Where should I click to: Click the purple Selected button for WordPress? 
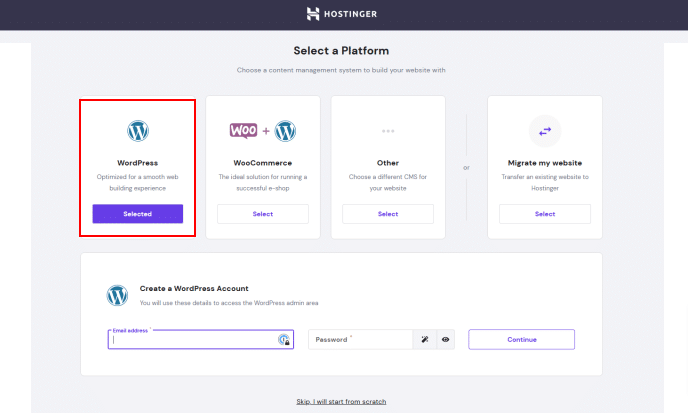138,214
